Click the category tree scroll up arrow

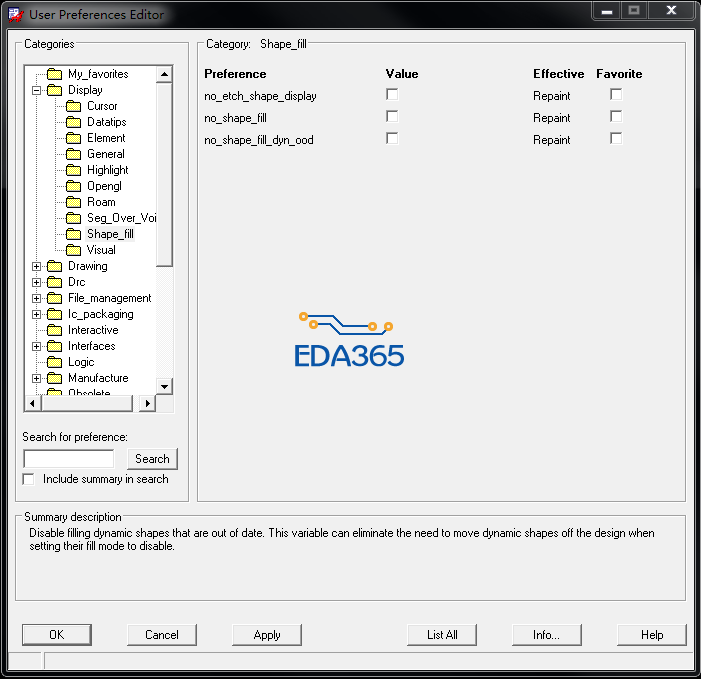(165, 74)
